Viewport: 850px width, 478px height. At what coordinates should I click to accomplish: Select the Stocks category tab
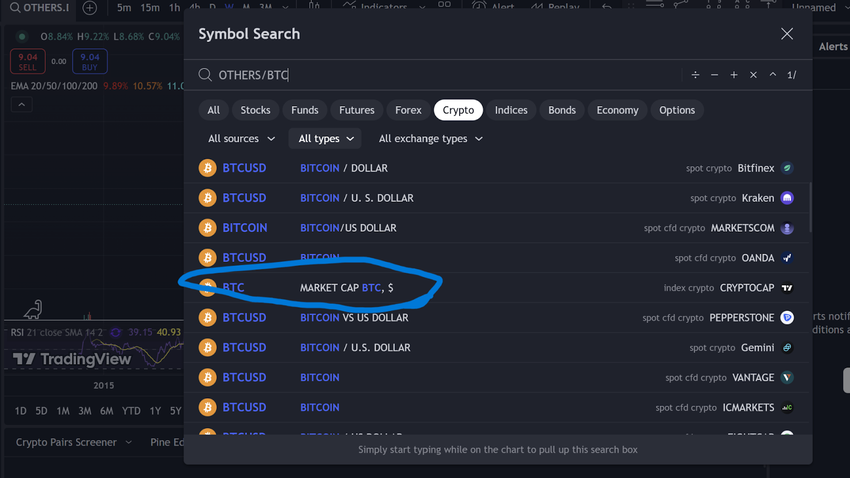(x=255, y=110)
